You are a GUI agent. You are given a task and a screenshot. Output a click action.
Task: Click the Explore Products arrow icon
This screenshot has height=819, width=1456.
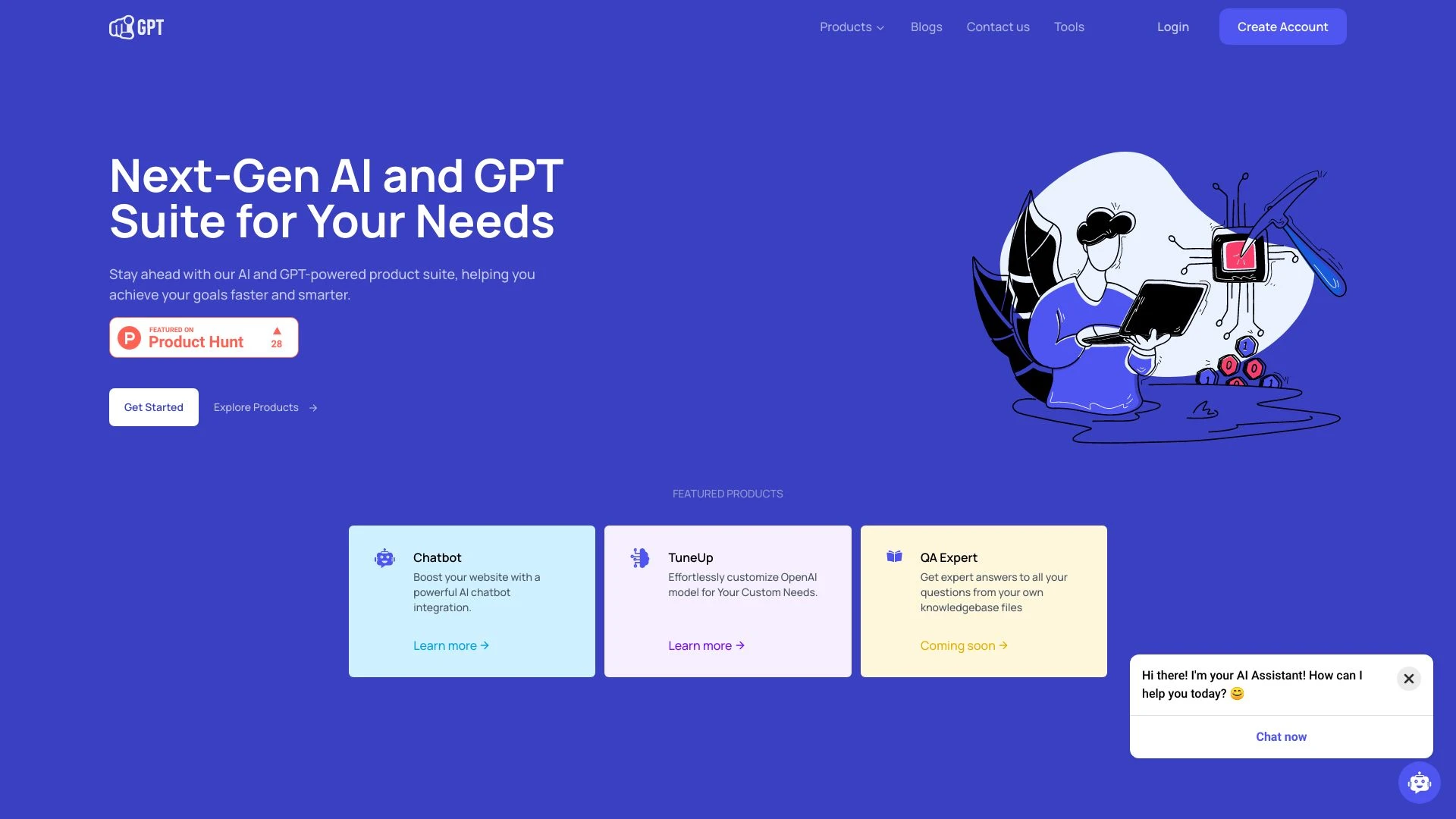tap(313, 408)
